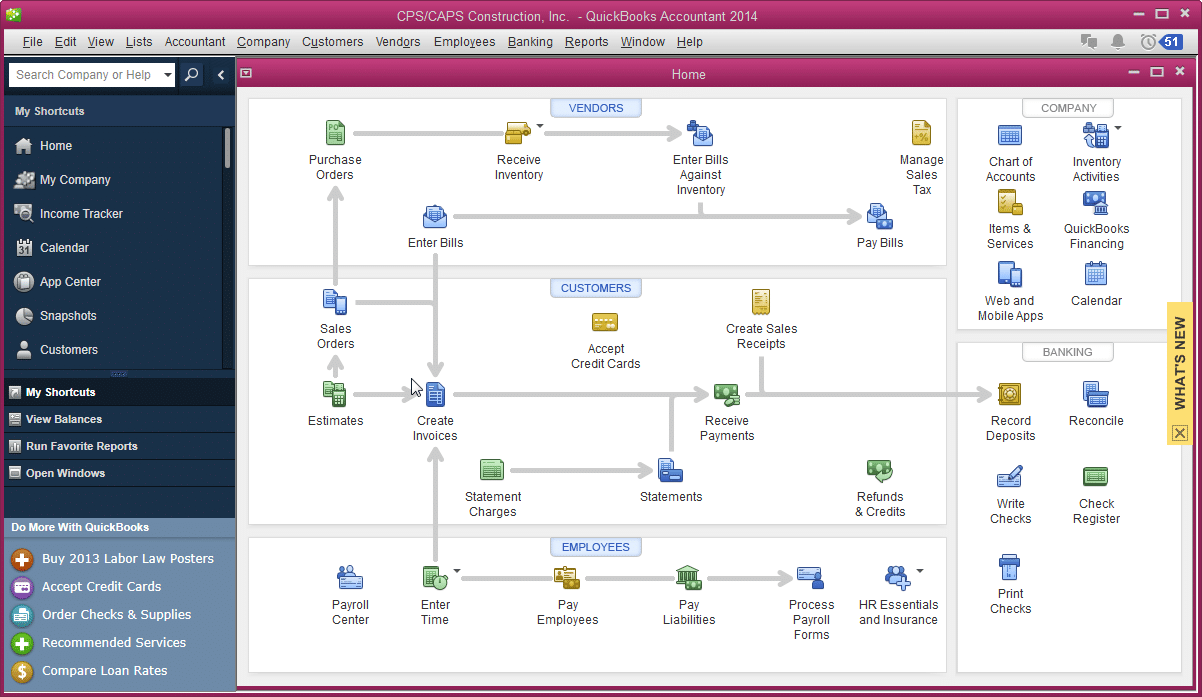
Task: Click the Receive Inventory icon
Action: pyautogui.click(x=518, y=133)
